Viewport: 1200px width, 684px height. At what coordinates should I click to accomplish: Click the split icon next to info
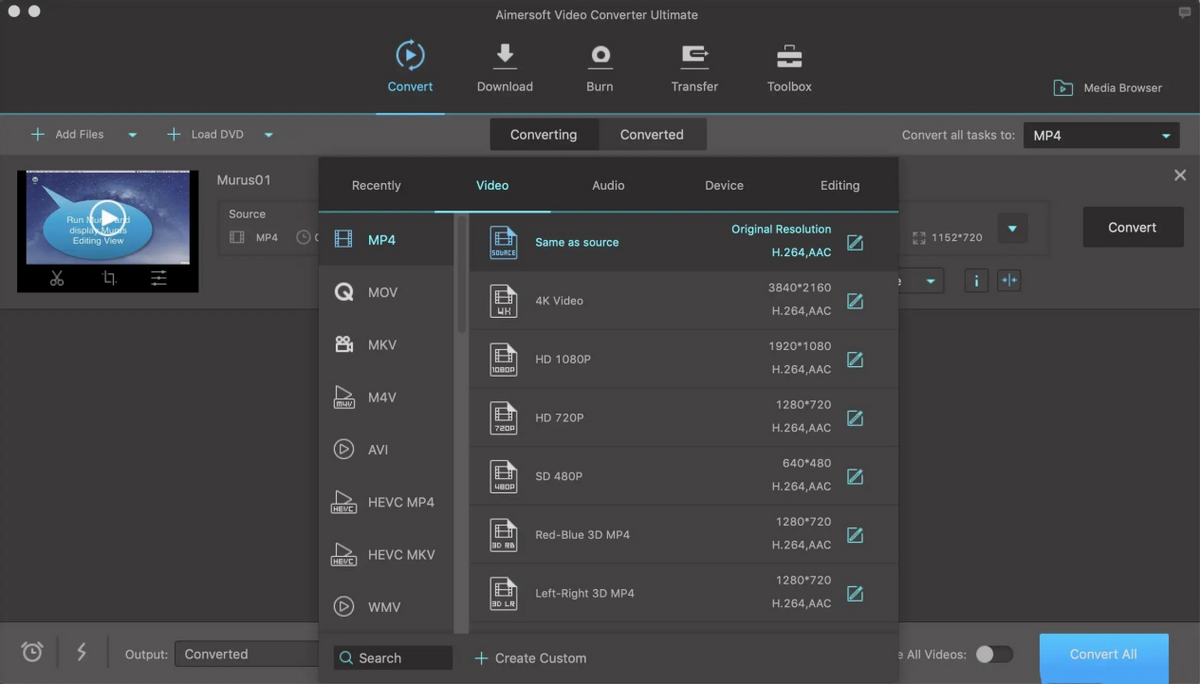pyautogui.click(x=1009, y=281)
